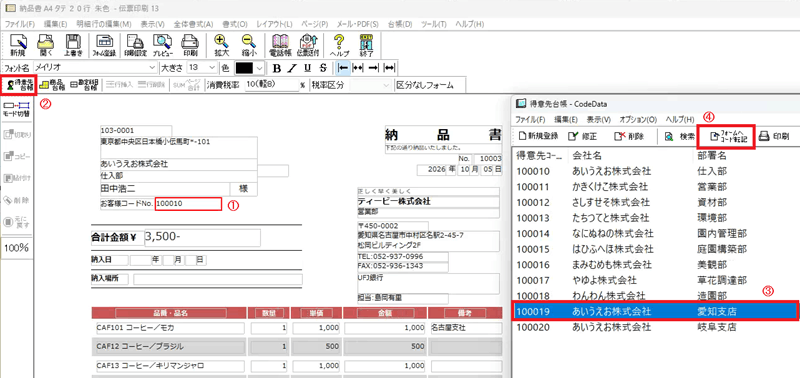The image size is (800, 378).
Task: Open ヘルプ question mark icon
Action: 339,45
